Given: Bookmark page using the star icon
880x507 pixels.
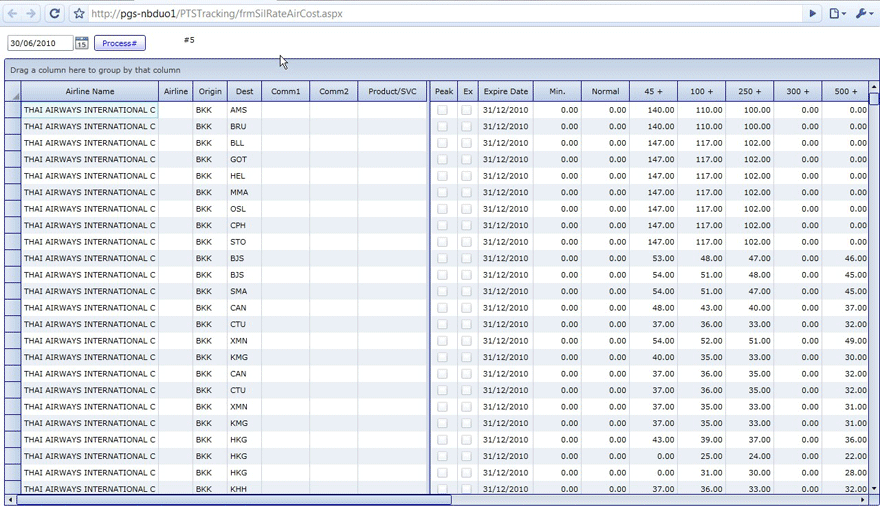Looking at the screenshot, I should 79,13.
